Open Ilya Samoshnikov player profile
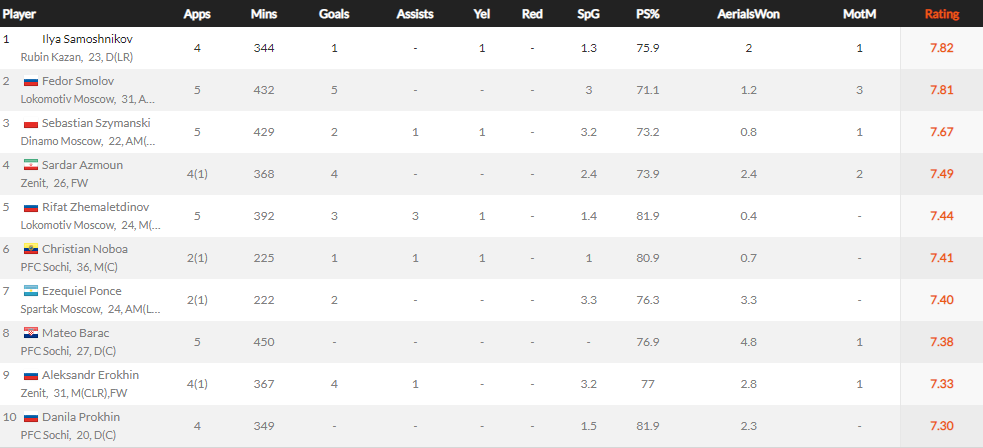Viewport: 983px width, 448px height. [x=87, y=39]
